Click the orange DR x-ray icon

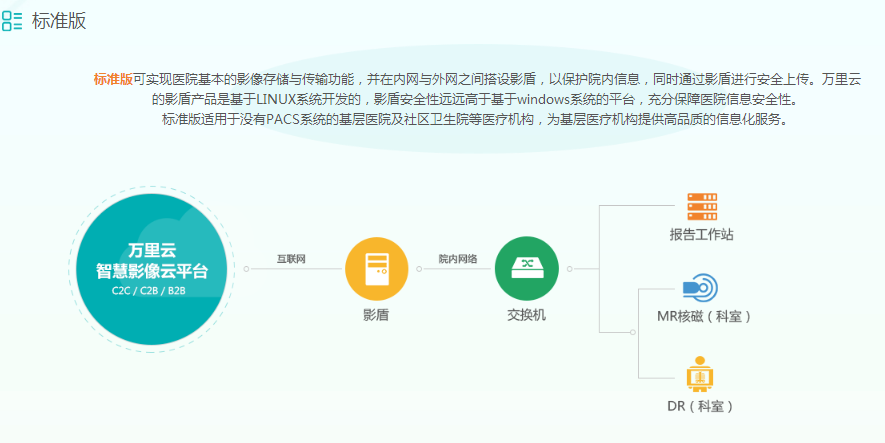(700, 374)
